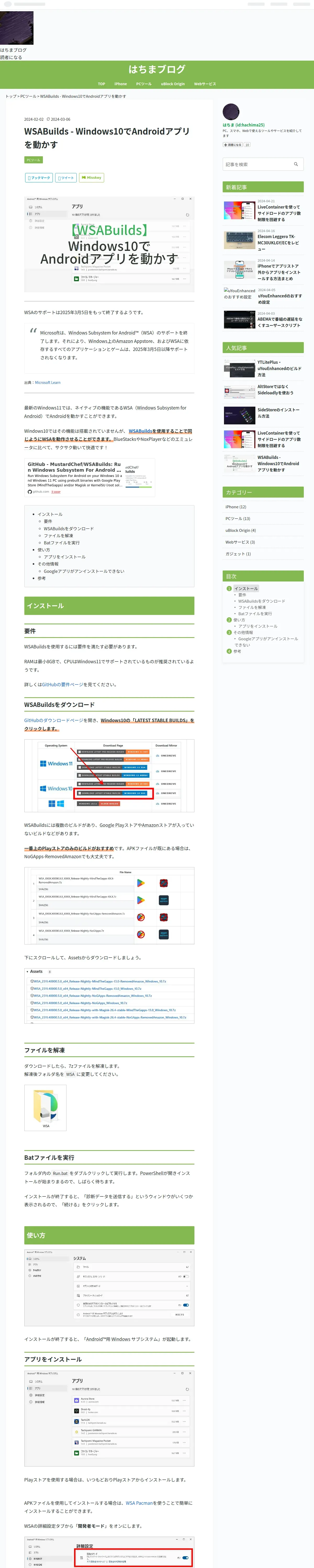Open the Microsoft Learn source link
This screenshot has height=1568, width=314.
pos(48,383)
